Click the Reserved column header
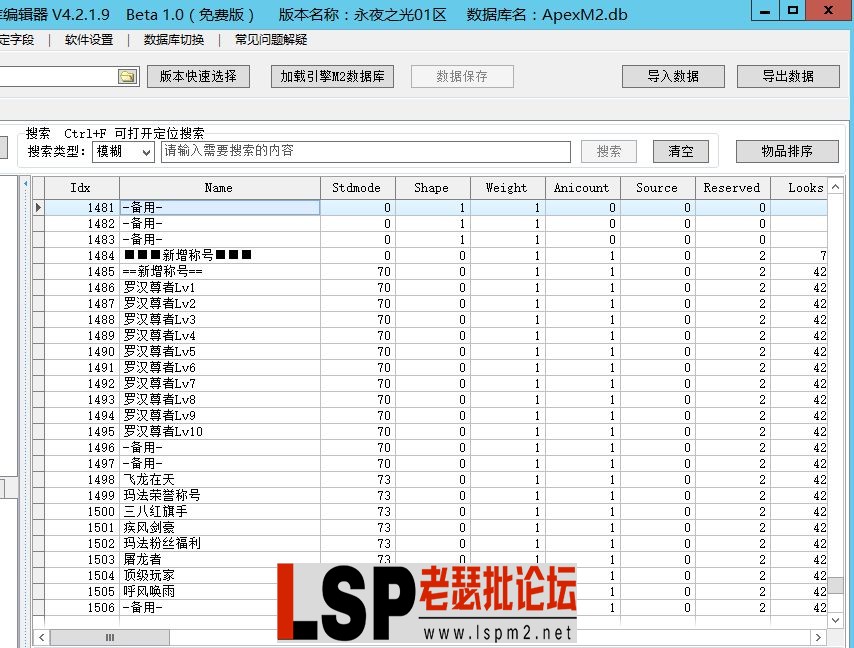 pyautogui.click(x=733, y=188)
